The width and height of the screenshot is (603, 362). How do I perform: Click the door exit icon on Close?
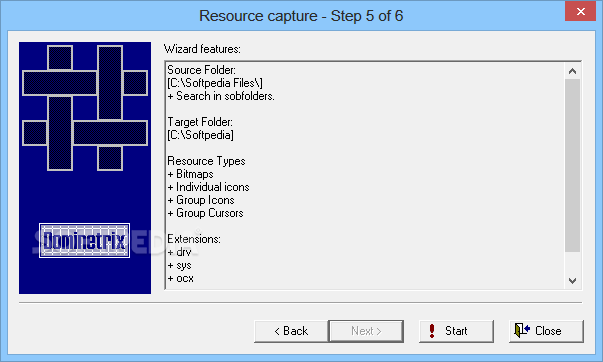tap(522, 330)
